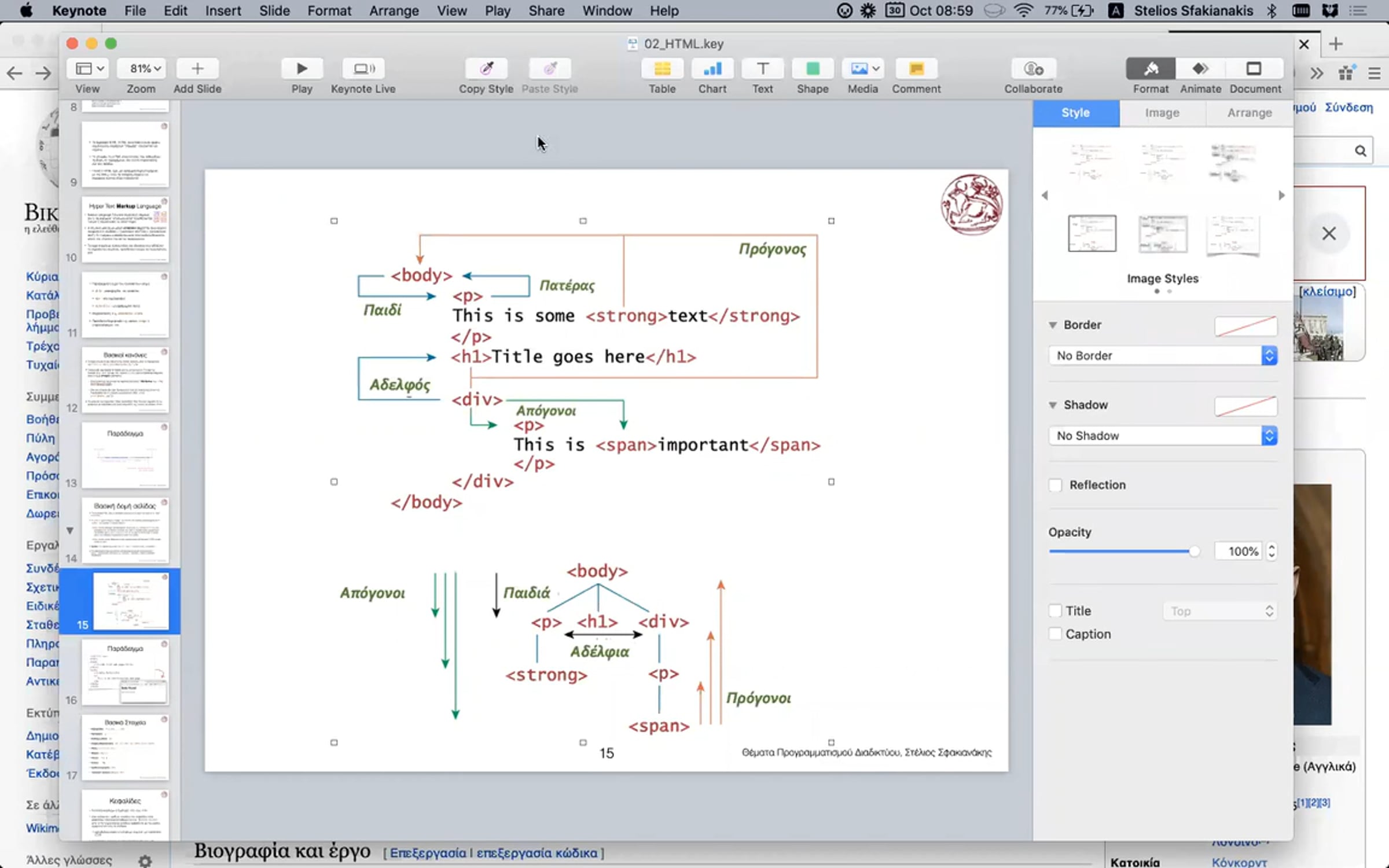Select slide 9 thumbnail in navigator
This screenshot has width=1389, height=868.
[x=125, y=154]
